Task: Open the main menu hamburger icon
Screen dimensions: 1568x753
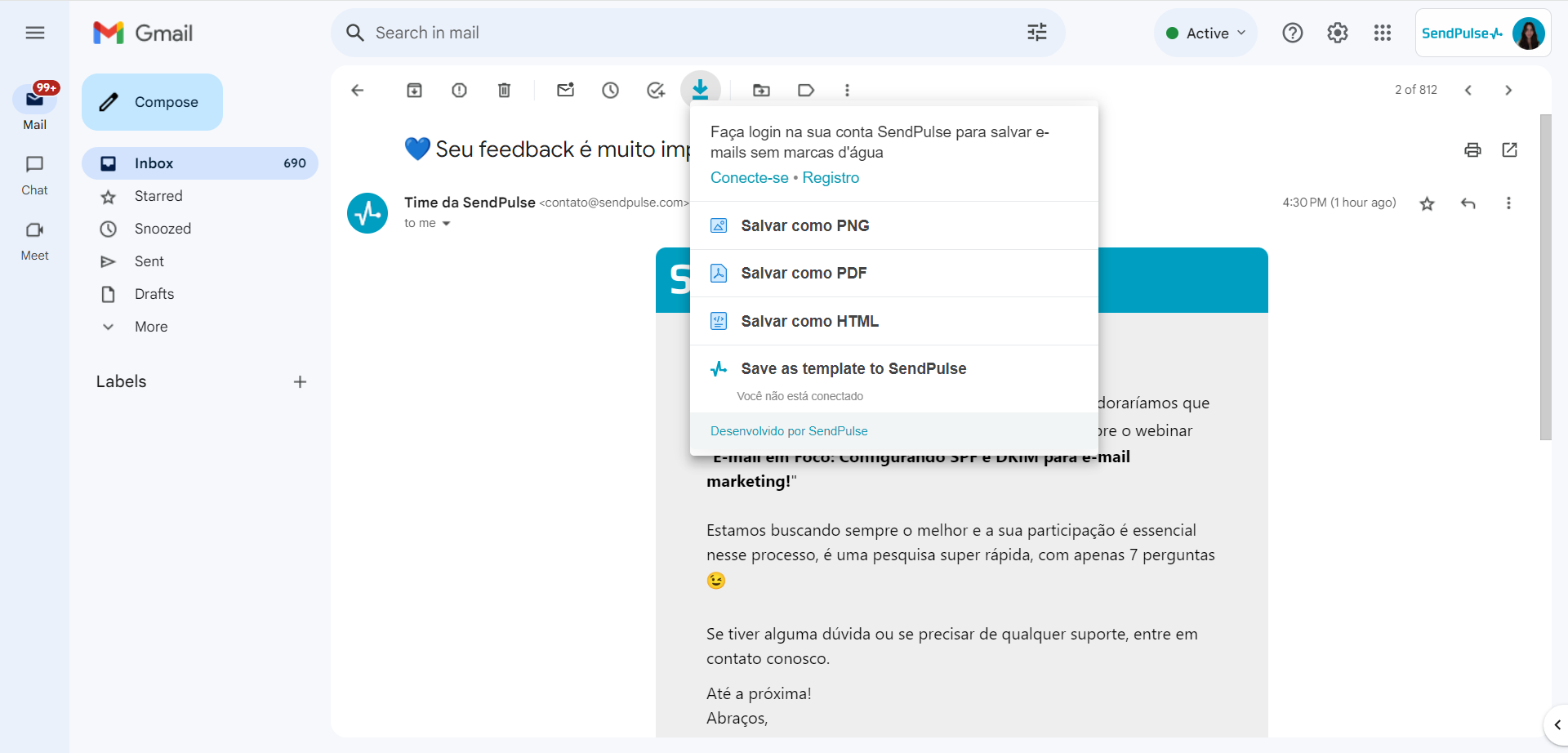Action: click(x=34, y=33)
